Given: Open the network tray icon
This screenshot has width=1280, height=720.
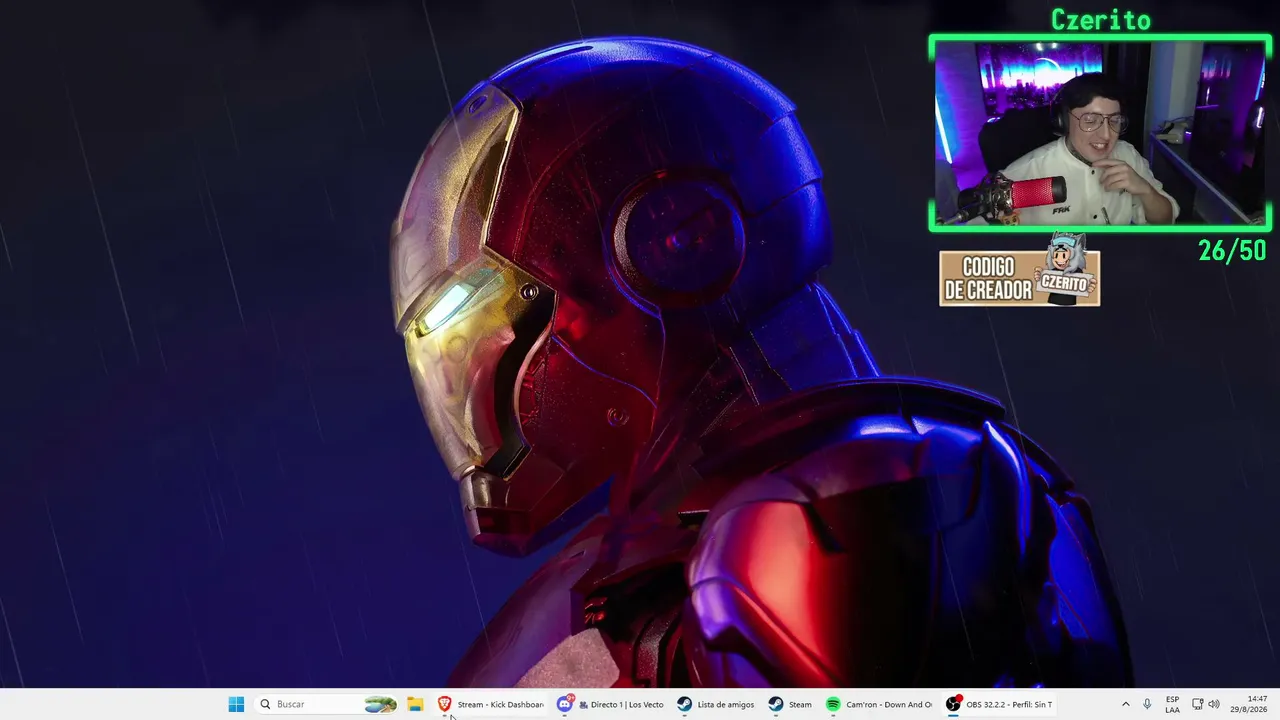Looking at the screenshot, I should point(1197,704).
